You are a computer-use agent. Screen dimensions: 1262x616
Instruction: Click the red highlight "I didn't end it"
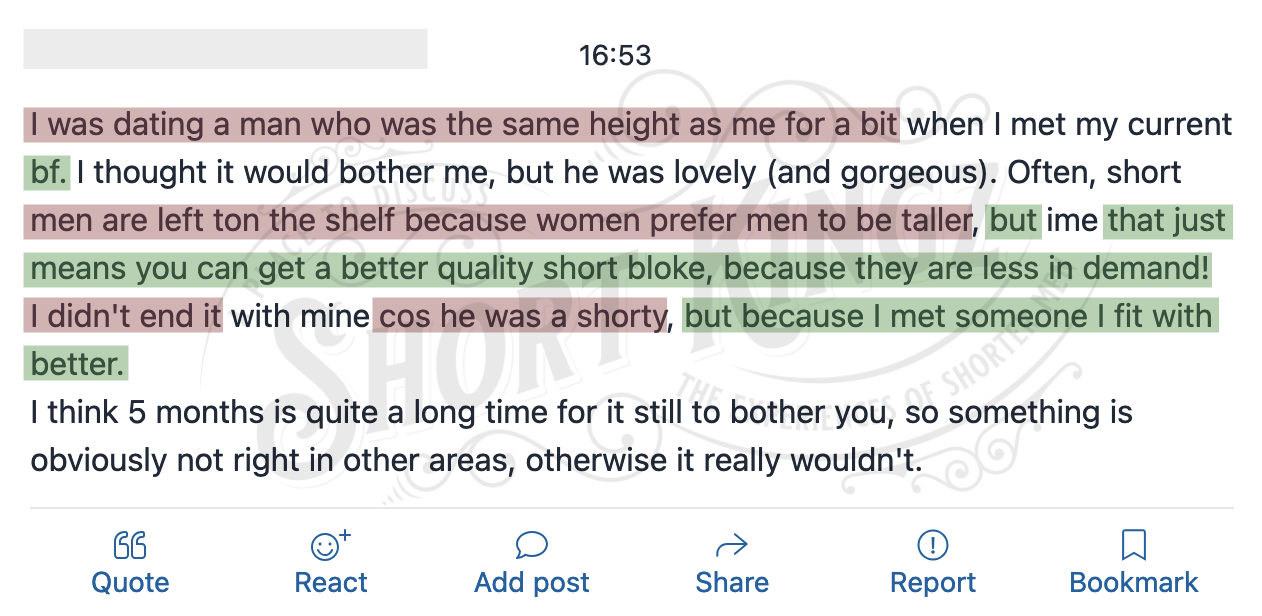coord(124,317)
